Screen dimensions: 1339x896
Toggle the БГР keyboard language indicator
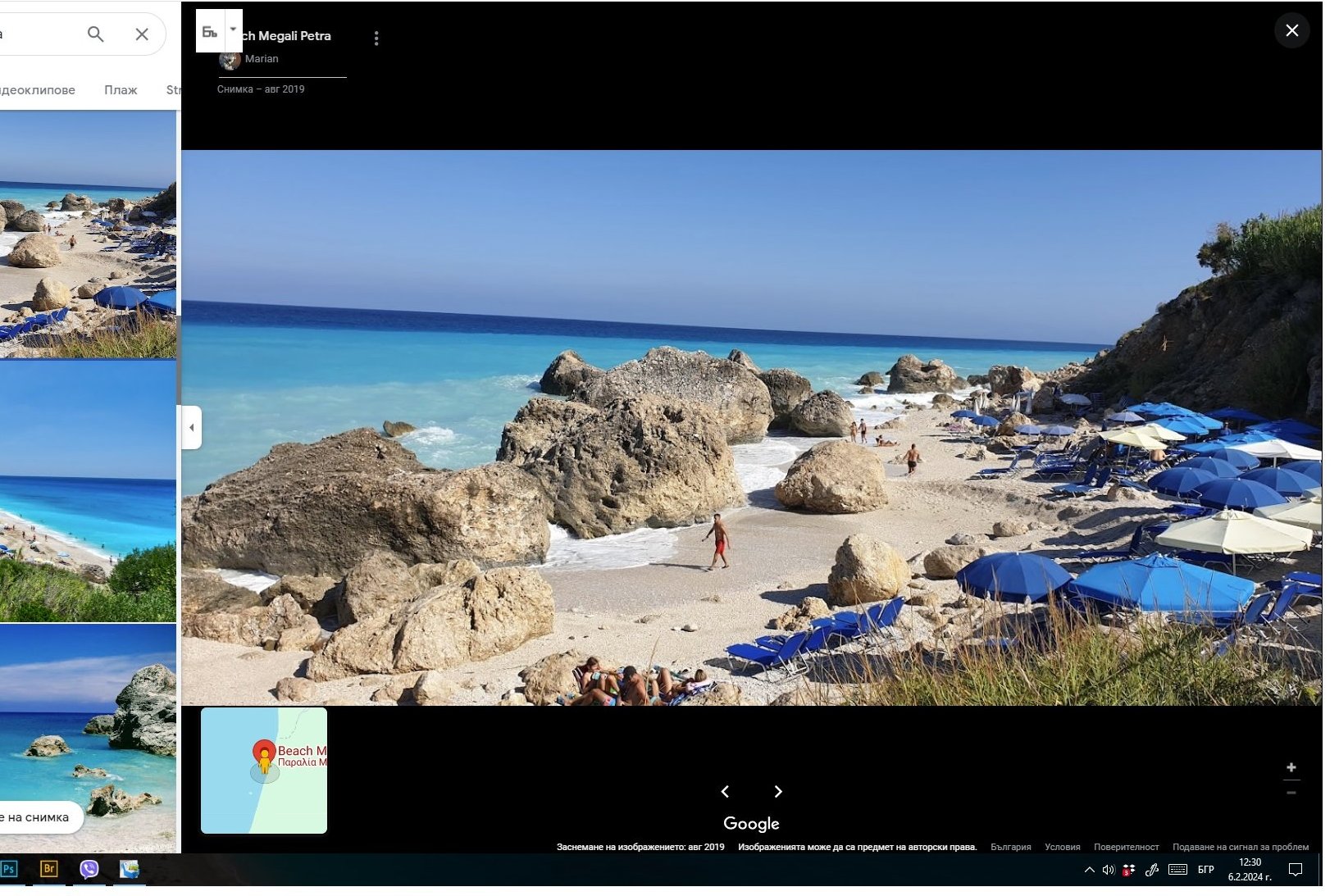tap(1205, 870)
